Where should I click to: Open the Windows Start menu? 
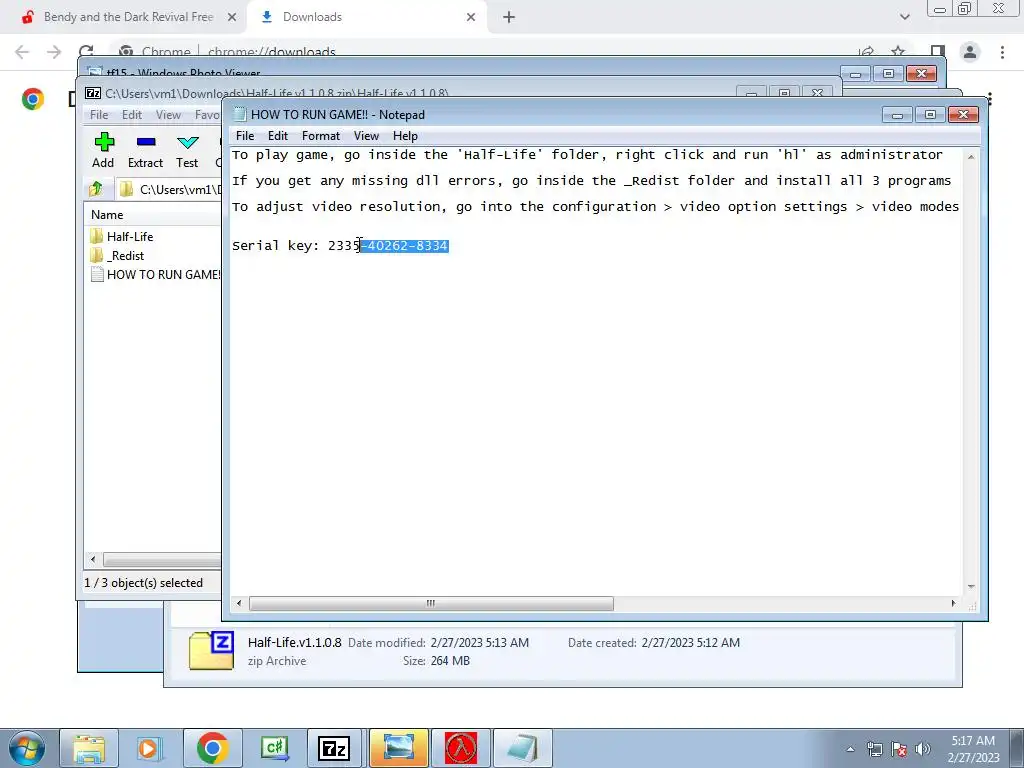pyautogui.click(x=26, y=748)
